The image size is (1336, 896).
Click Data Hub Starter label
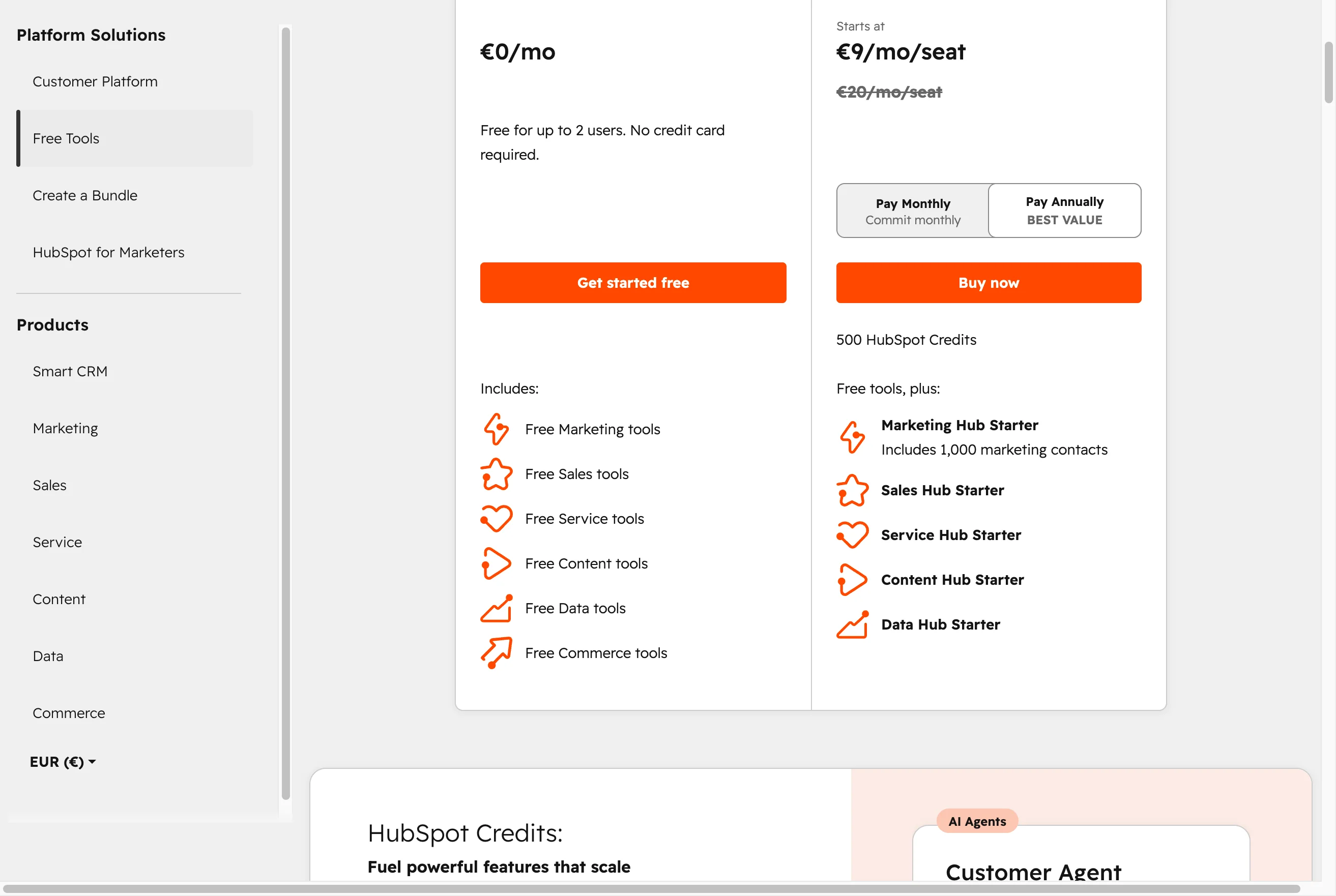point(940,624)
